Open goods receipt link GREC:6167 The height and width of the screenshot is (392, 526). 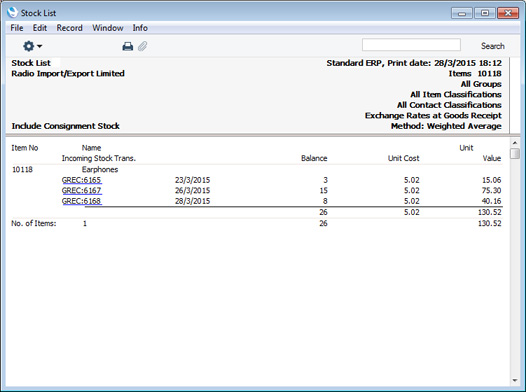point(82,190)
